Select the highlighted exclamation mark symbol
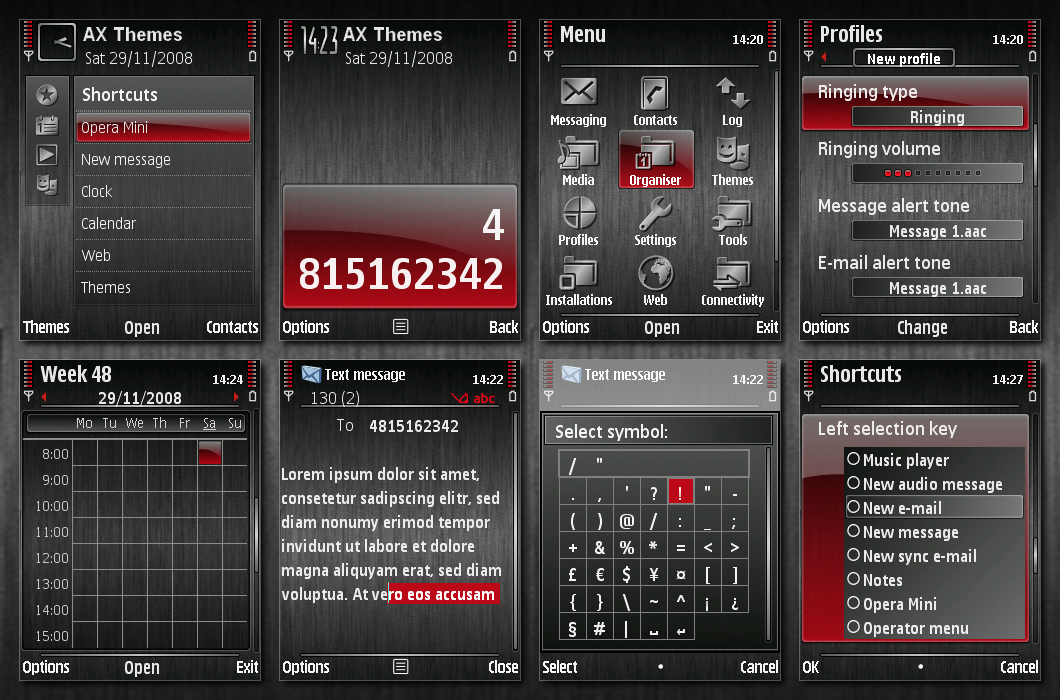The width and height of the screenshot is (1060, 700). pyautogui.click(x=680, y=492)
